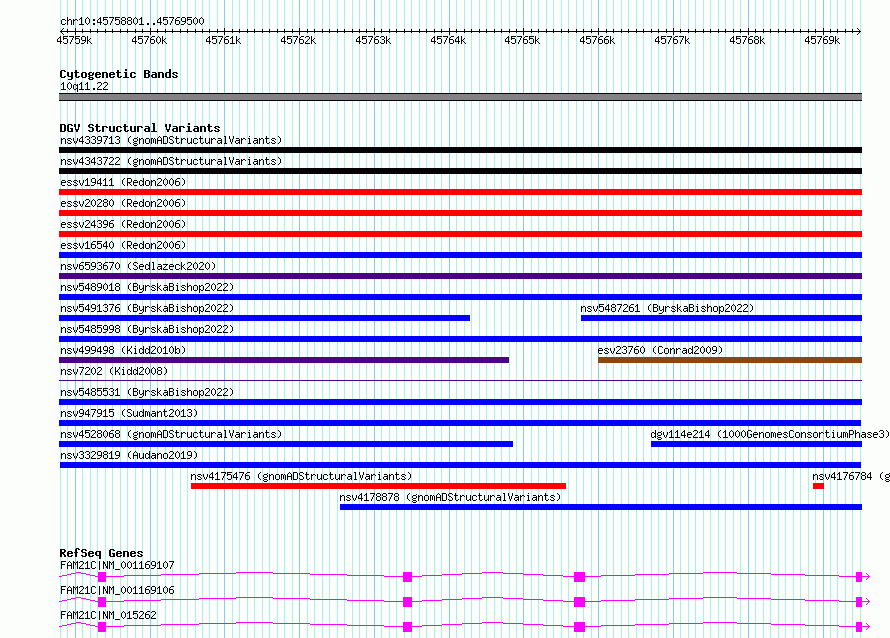This screenshot has height=638, width=890.
Task: Open the FAM21C|NM_015262 transcript label
Action: 108,615
